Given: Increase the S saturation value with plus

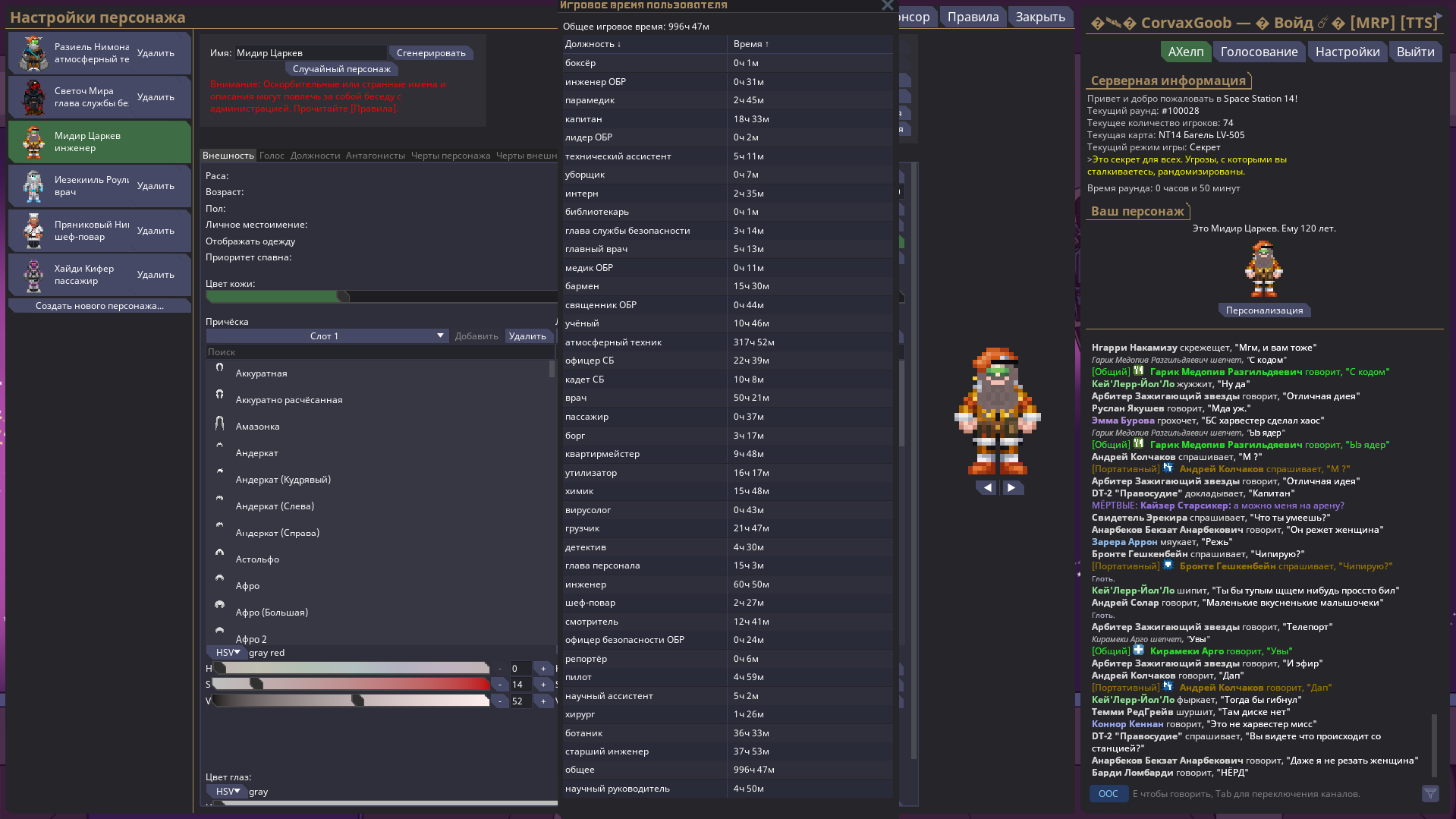Looking at the screenshot, I should pyautogui.click(x=543, y=685).
